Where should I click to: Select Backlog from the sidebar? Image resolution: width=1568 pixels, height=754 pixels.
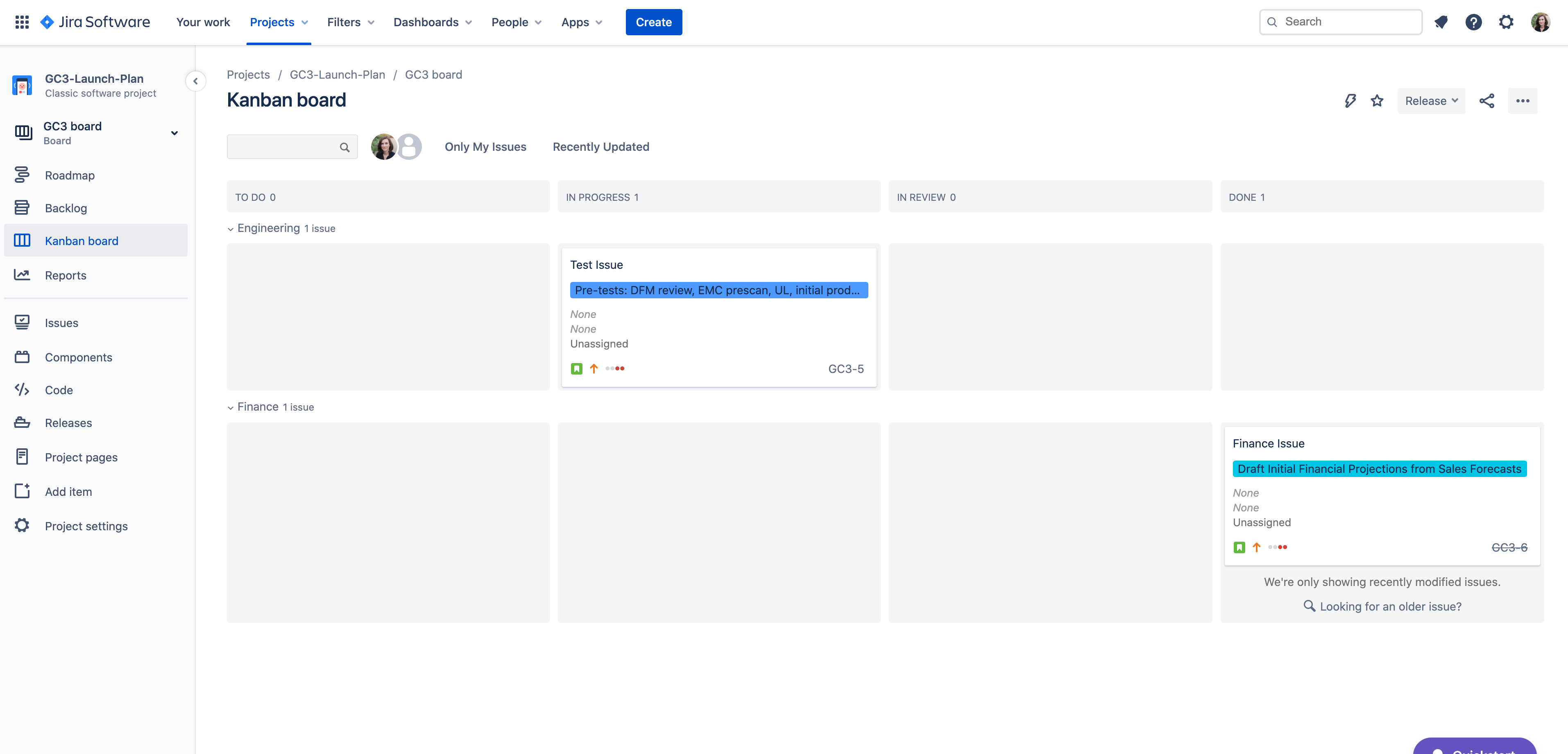click(66, 208)
